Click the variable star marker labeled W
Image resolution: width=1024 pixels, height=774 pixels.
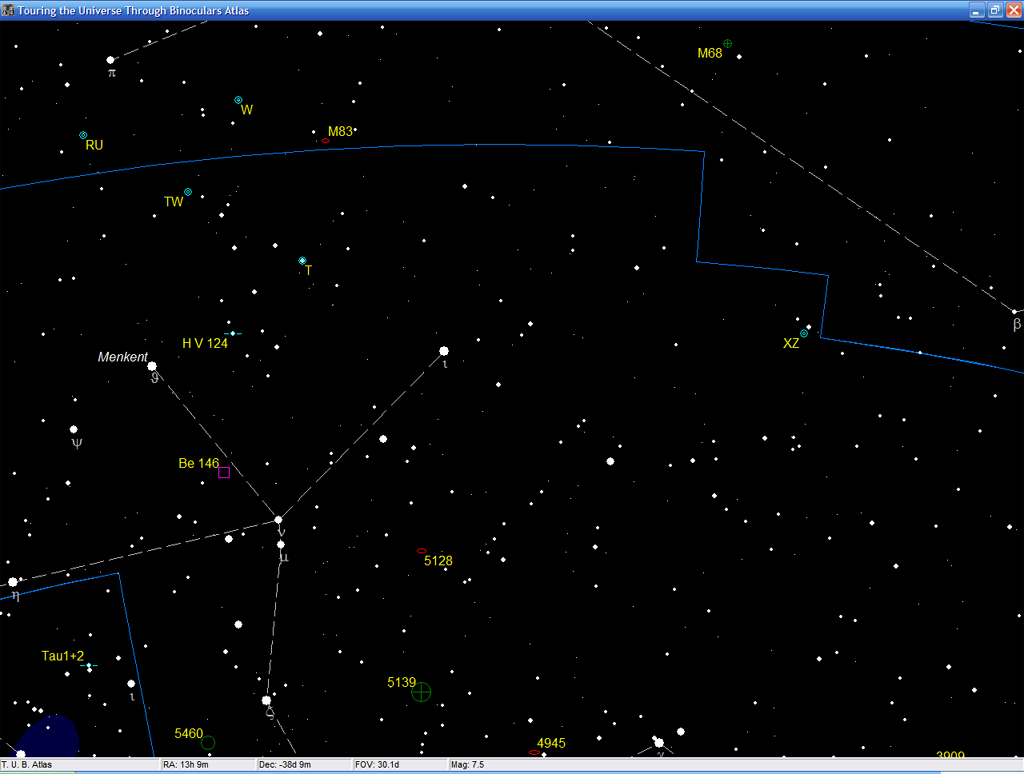click(238, 100)
